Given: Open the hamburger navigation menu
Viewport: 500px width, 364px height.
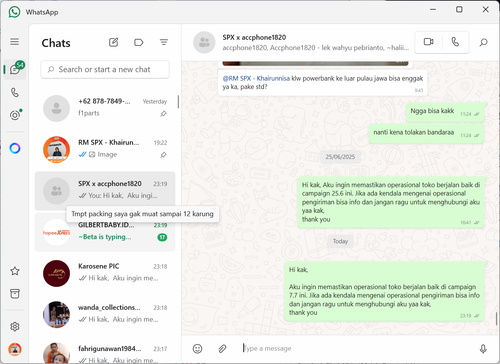Looking at the screenshot, I should 14,42.
